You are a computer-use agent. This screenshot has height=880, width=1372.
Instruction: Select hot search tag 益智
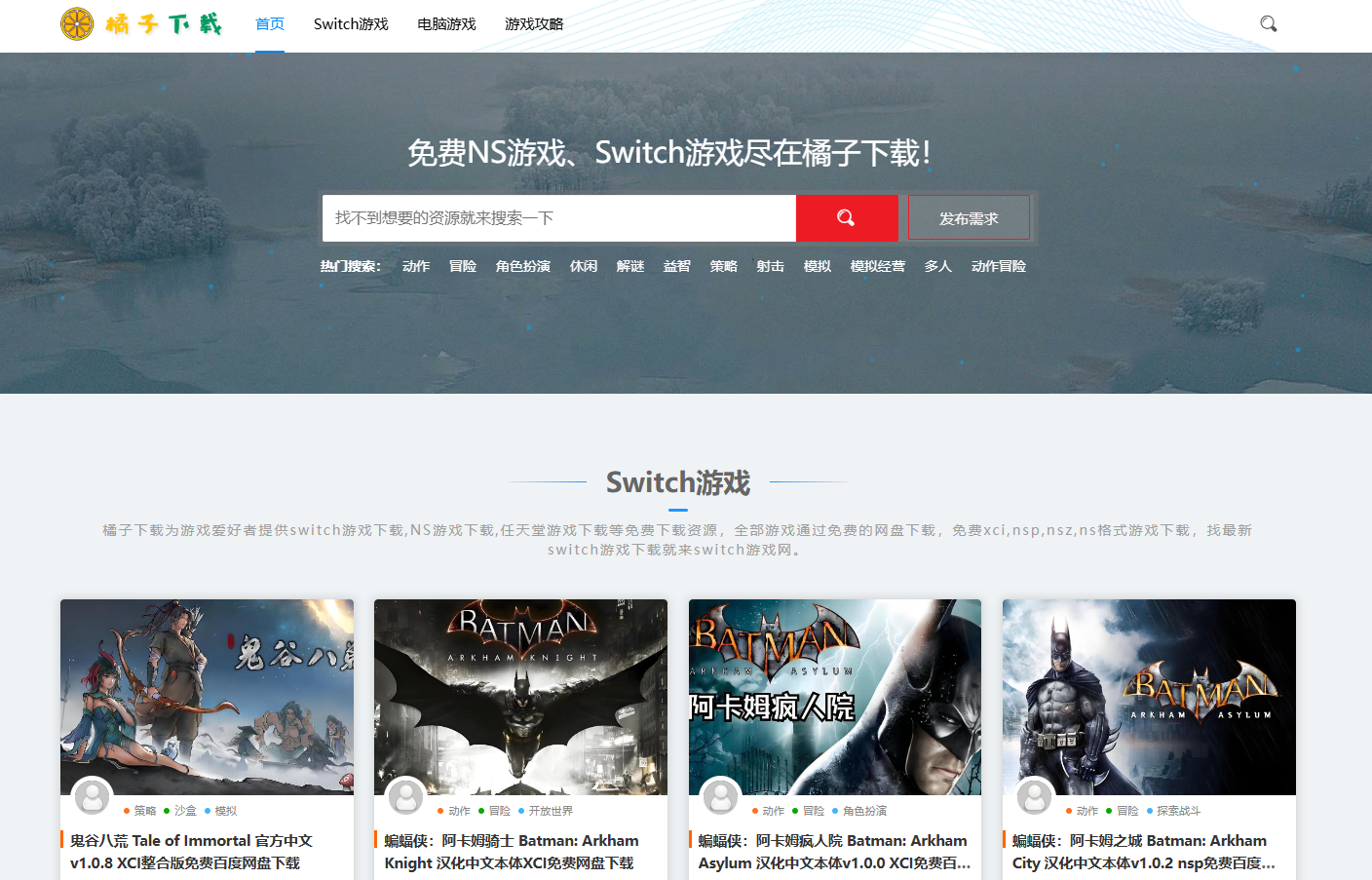tap(677, 266)
